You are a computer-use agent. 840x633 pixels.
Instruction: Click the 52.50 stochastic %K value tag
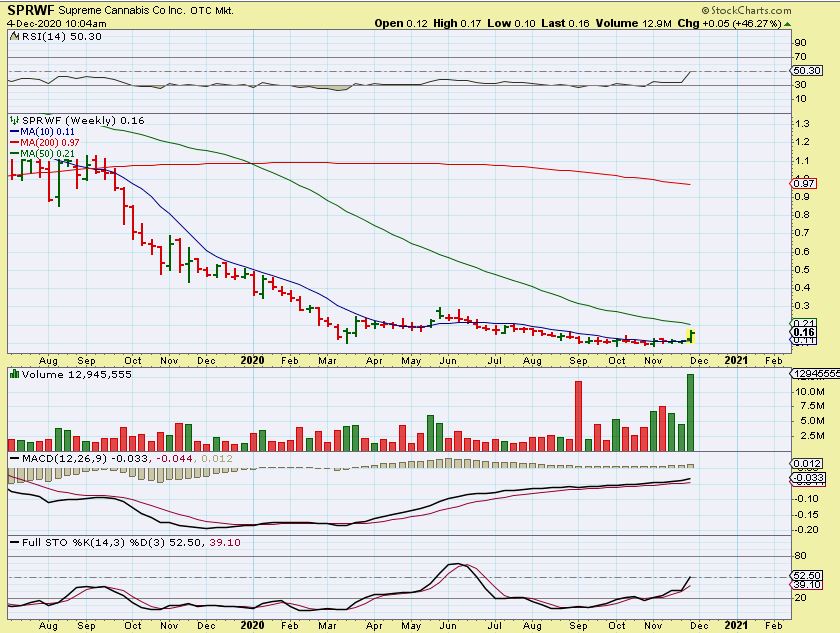pos(807,576)
